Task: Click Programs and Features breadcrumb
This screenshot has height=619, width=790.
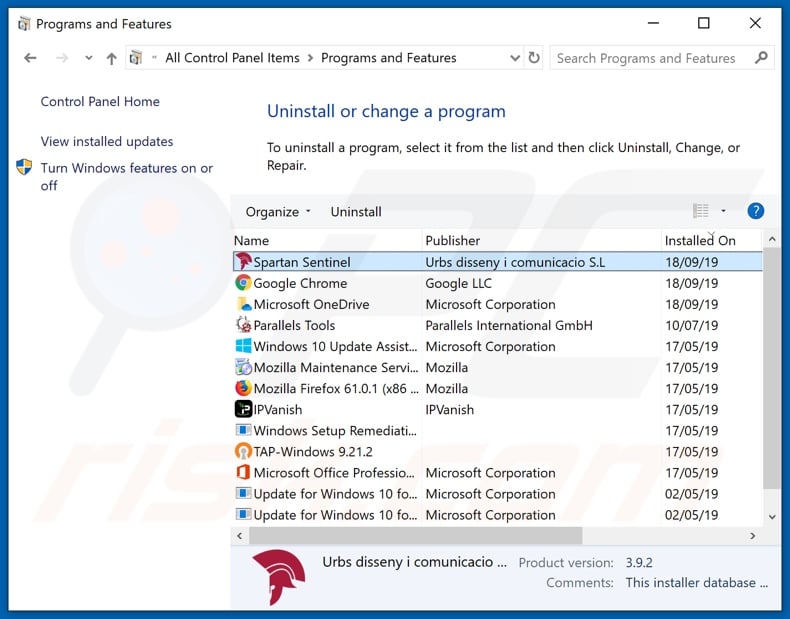Action: pyautogui.click(x=388, y=58)
